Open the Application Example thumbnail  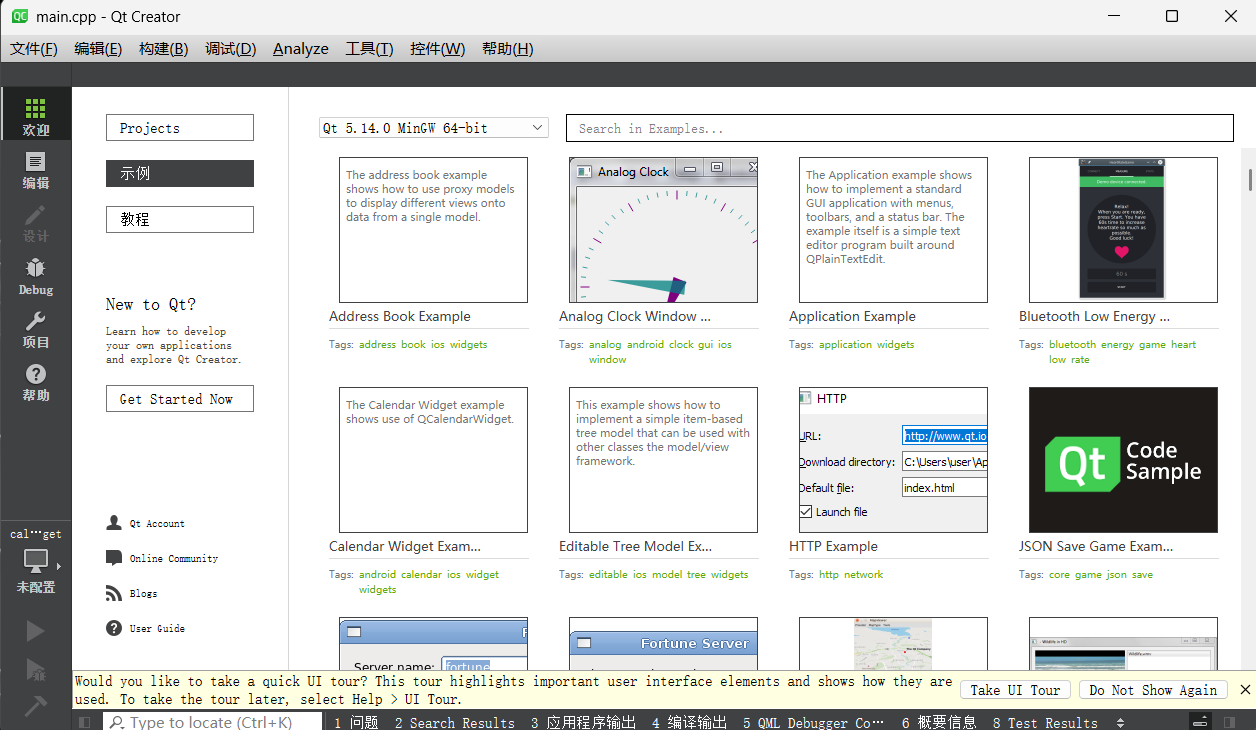(893, 230)
